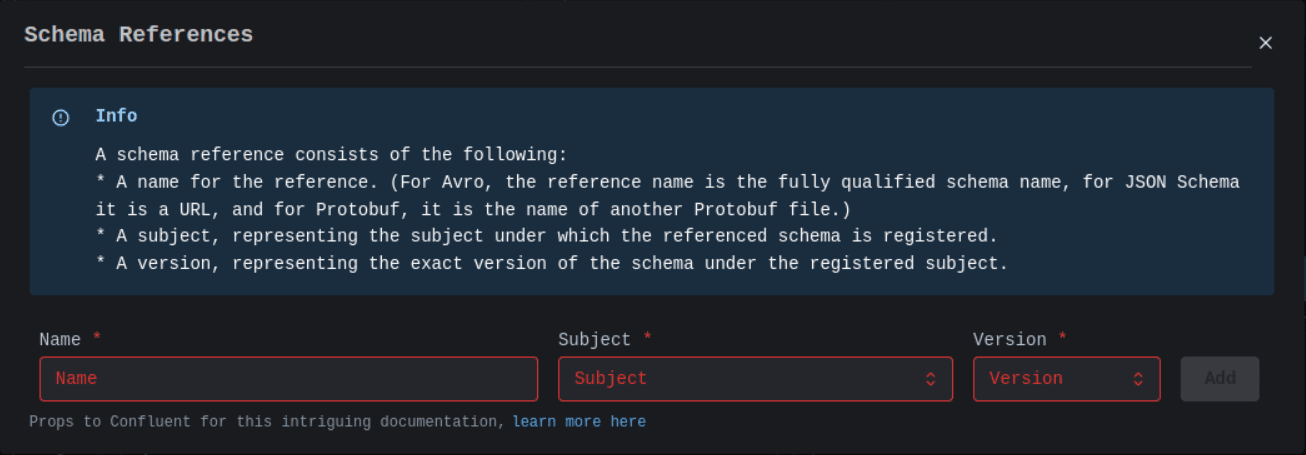Screen dimensions: 1306x455
Task: Click the Info alert circle icon
Action: click(61, 118)
